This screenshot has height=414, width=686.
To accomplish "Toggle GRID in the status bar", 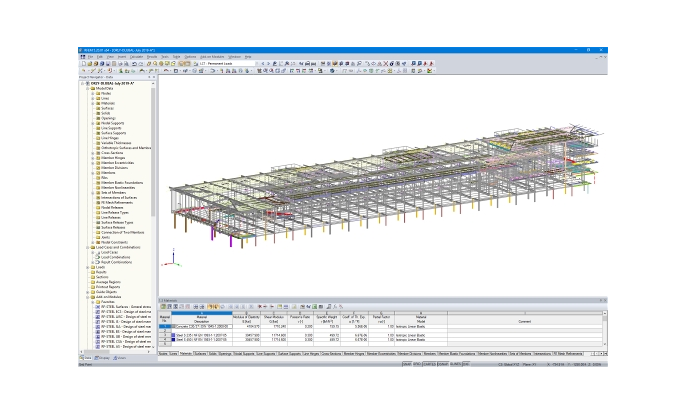I will click(x=417, y=364).
